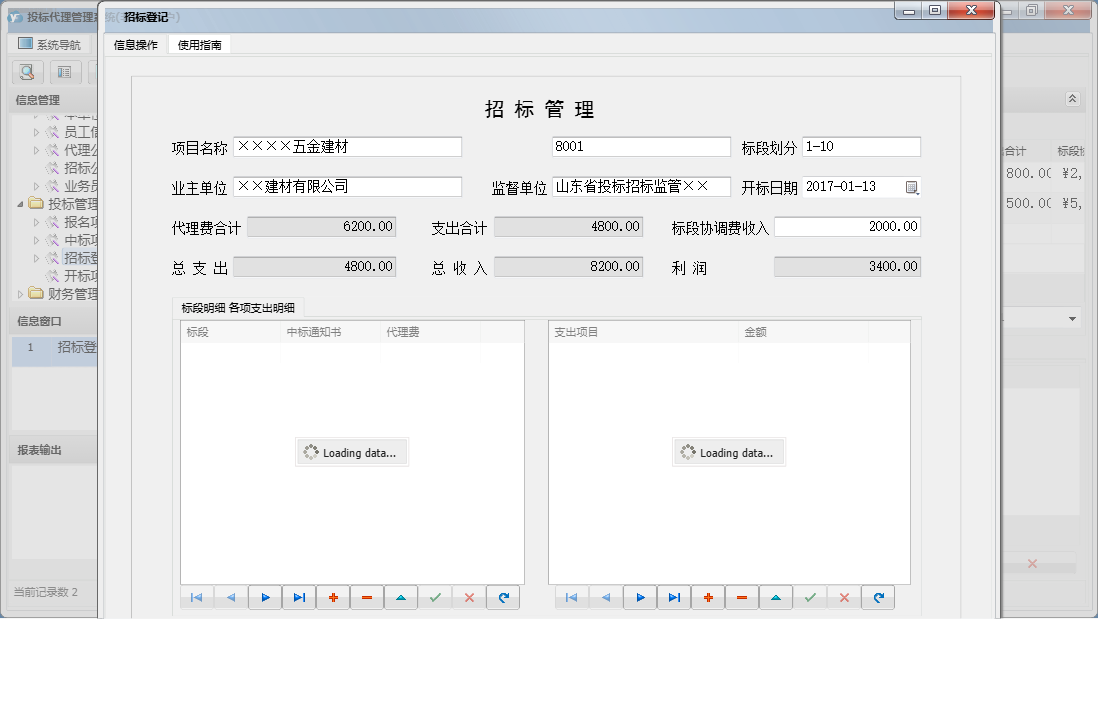
Task: Add a new row in 标段 grid
Action: pyautogui.click(x=333, y=598)
